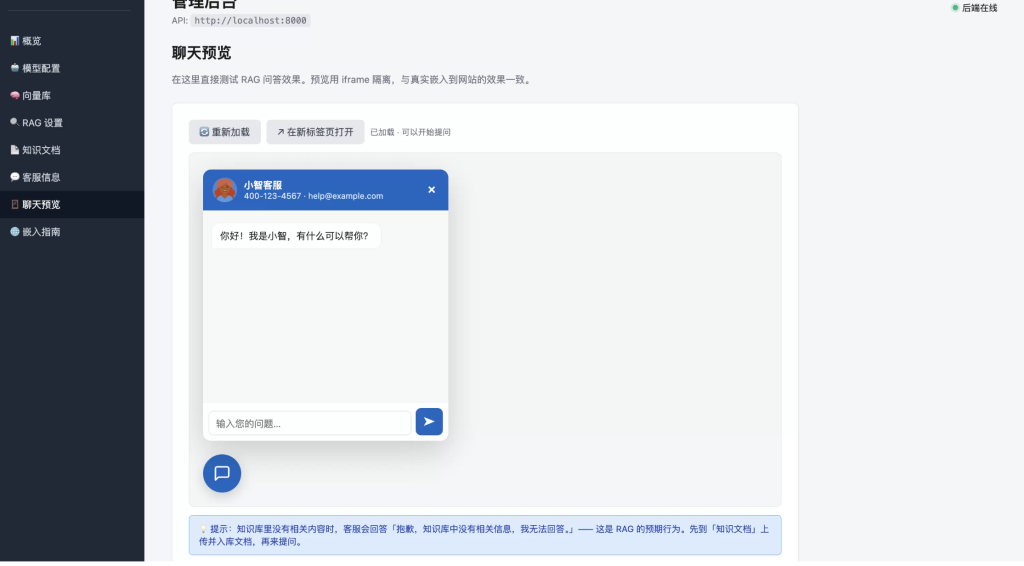Click the 概览 bar chart icon
The width and height of the screenshot is (1024, 566).
14,40
